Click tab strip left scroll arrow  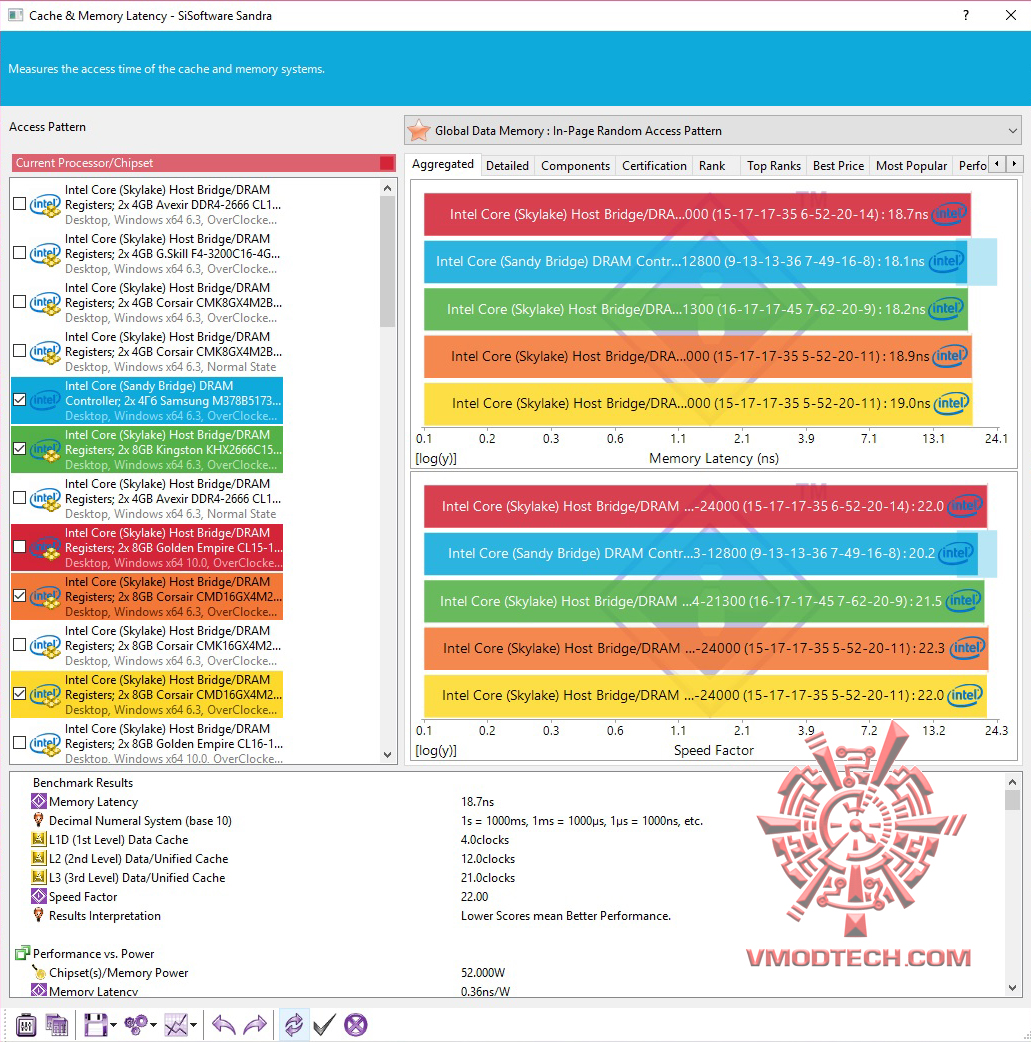(996, 163)
